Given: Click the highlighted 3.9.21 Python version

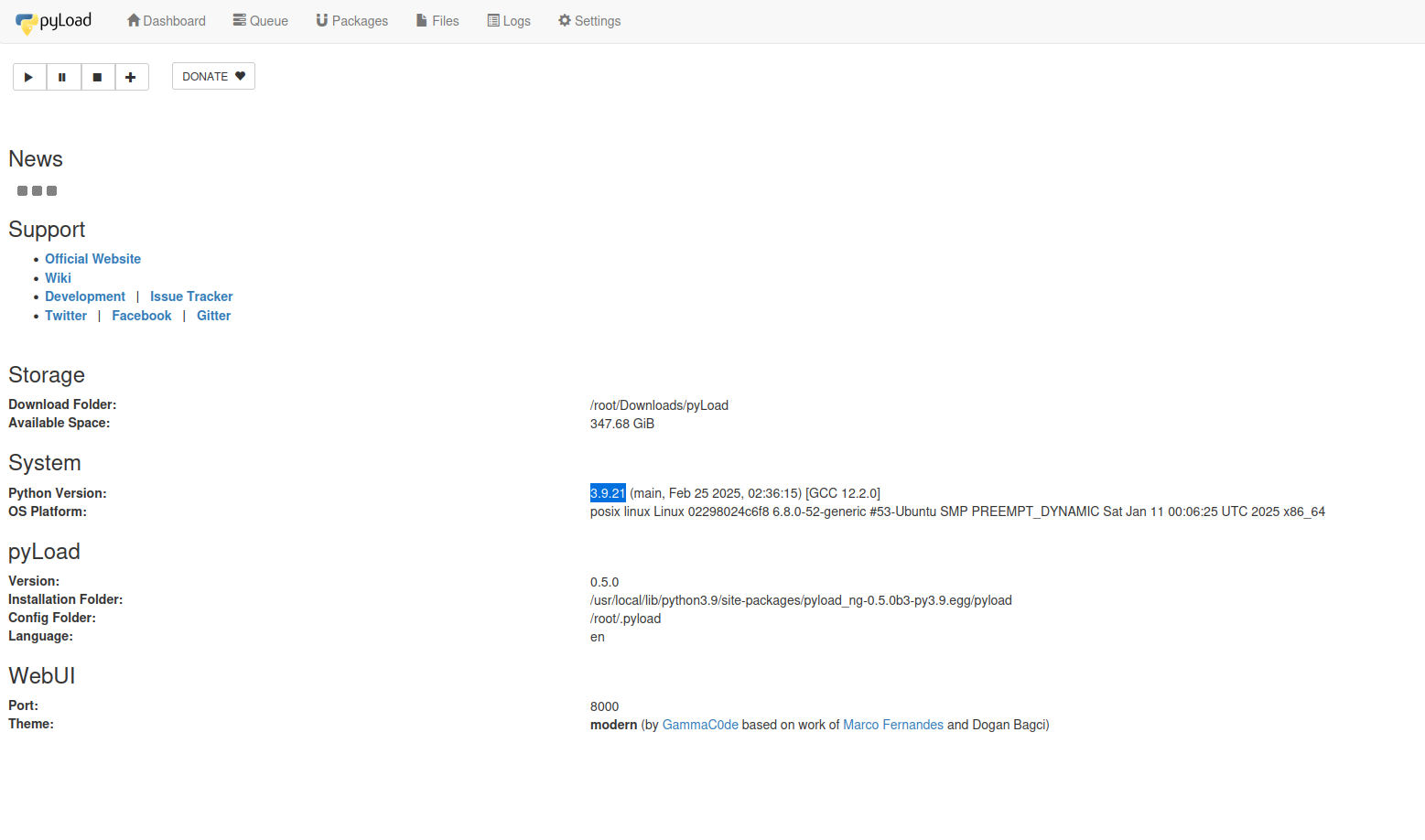Looking at the screenshot, I should point(608,493).
